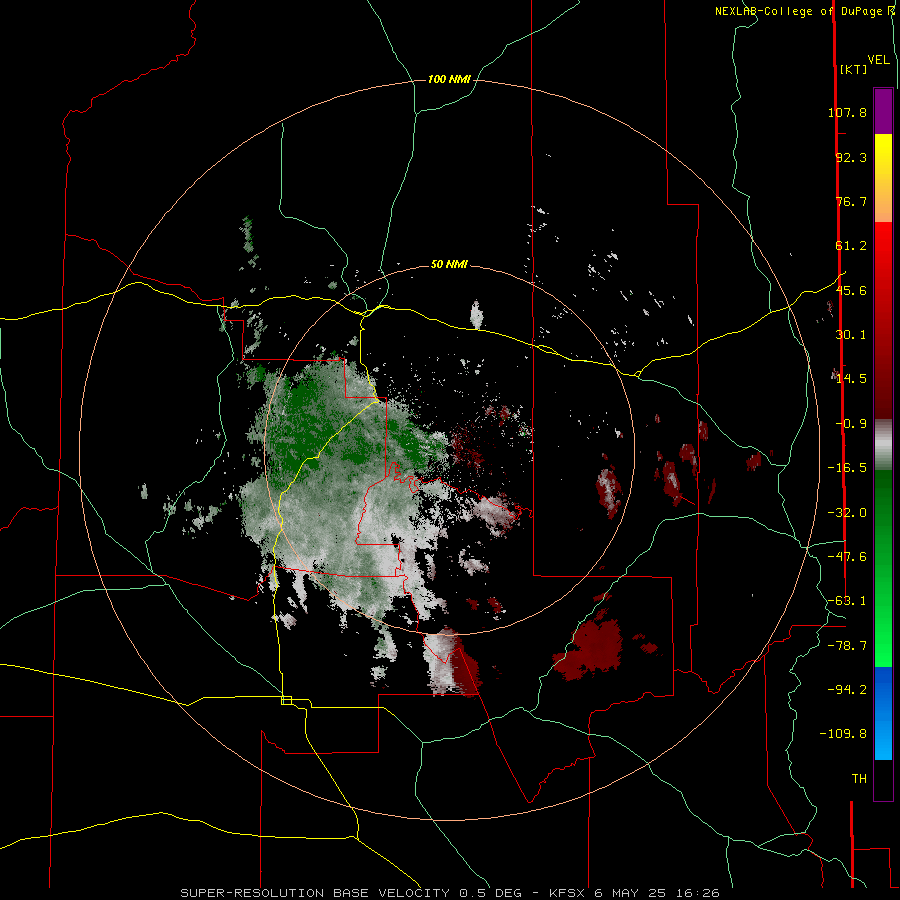Viewport: 900px width, 900px height.
Task: Select the -16.5 legend value
Action: point(847,468)
